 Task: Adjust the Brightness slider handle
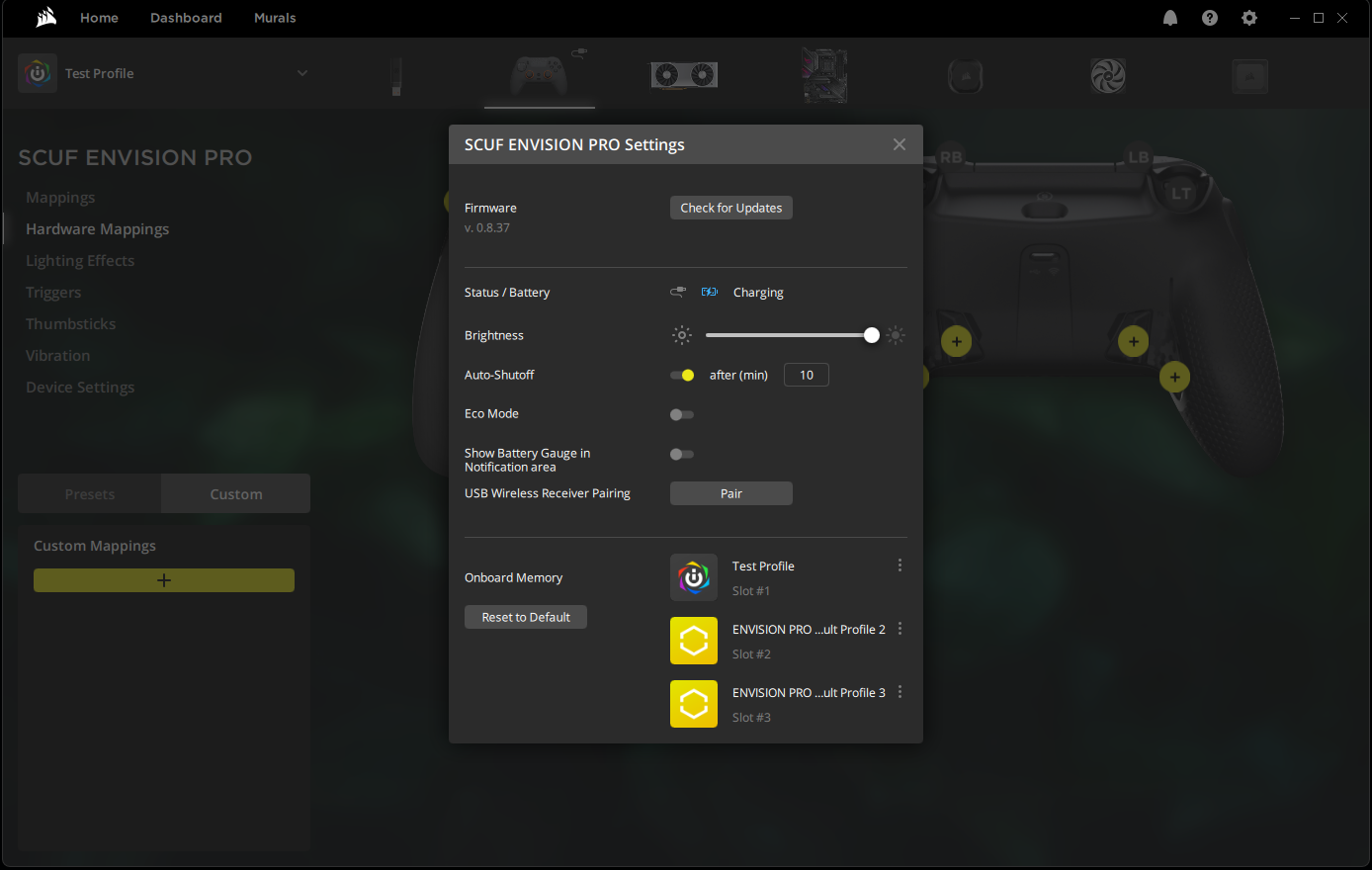pyautogui.click(x=871, y=335)
